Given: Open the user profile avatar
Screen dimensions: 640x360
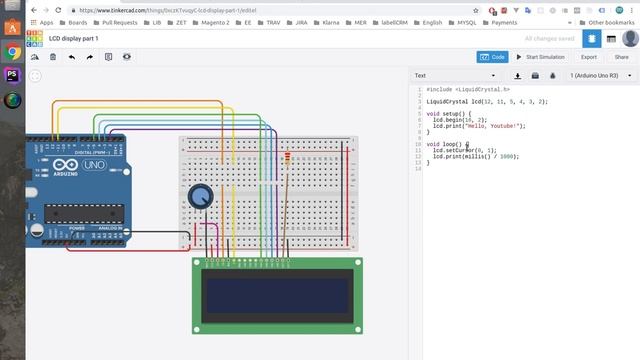Looking at the screenshot, I should click(630, 39).
